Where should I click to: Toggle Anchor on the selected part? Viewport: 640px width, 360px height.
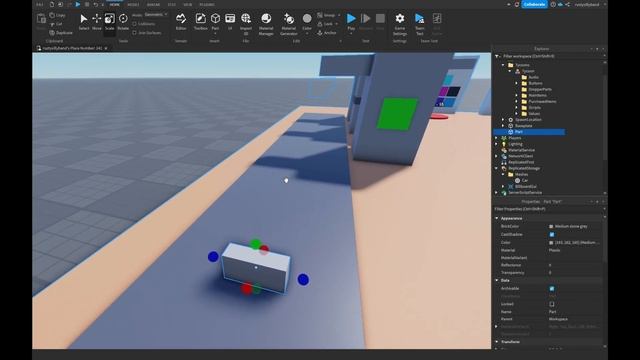pos(327,33)
